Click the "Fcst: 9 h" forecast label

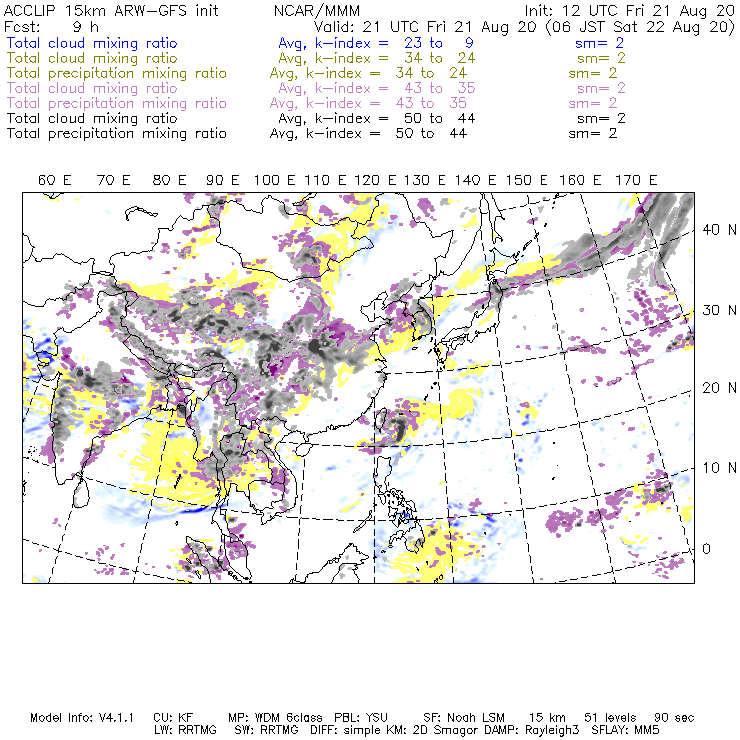click(51, 26)
